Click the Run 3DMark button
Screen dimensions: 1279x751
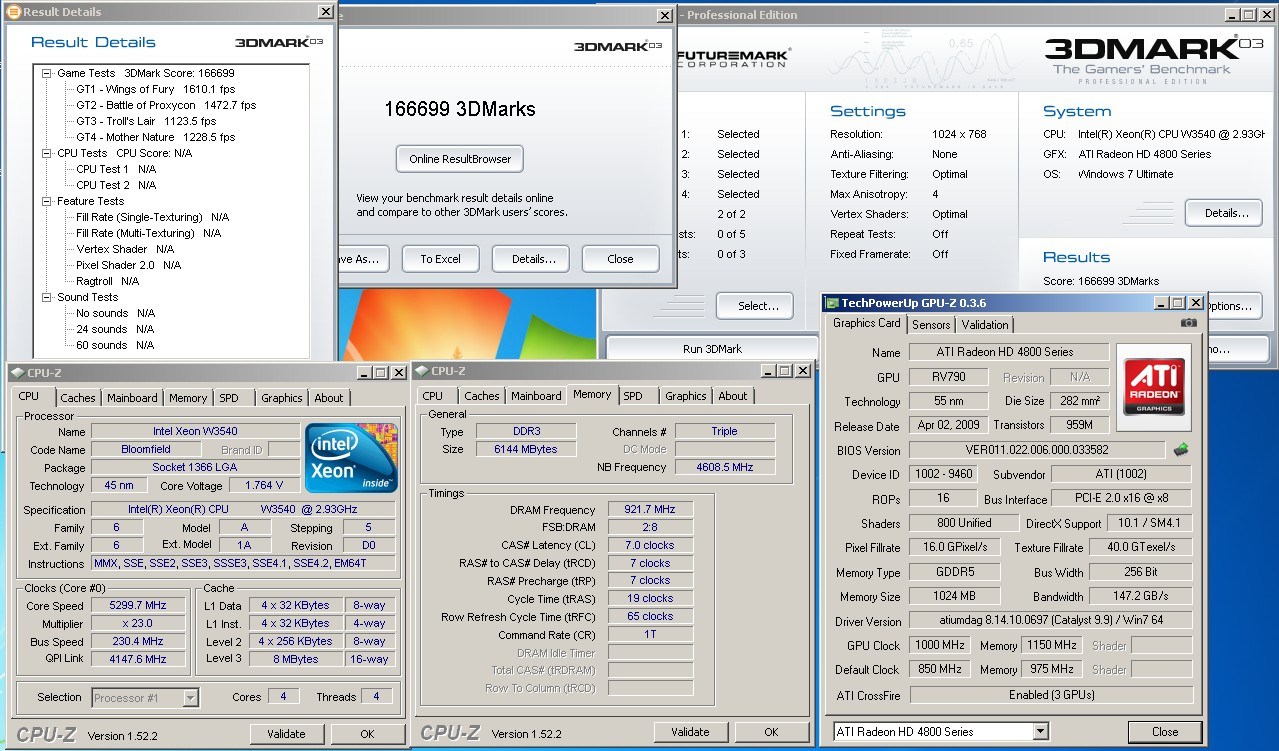point(711,349)
